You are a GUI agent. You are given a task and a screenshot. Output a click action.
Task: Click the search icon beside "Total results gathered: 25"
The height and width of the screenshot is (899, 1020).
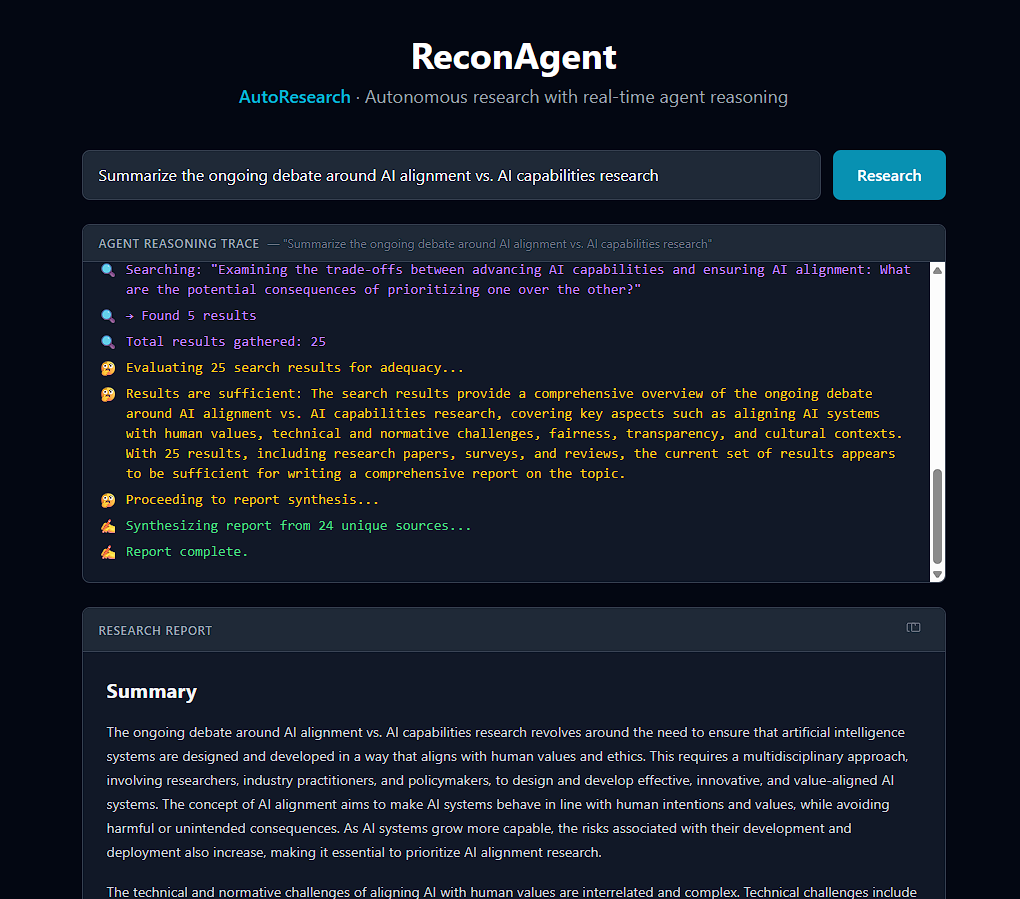pos(108,341)
